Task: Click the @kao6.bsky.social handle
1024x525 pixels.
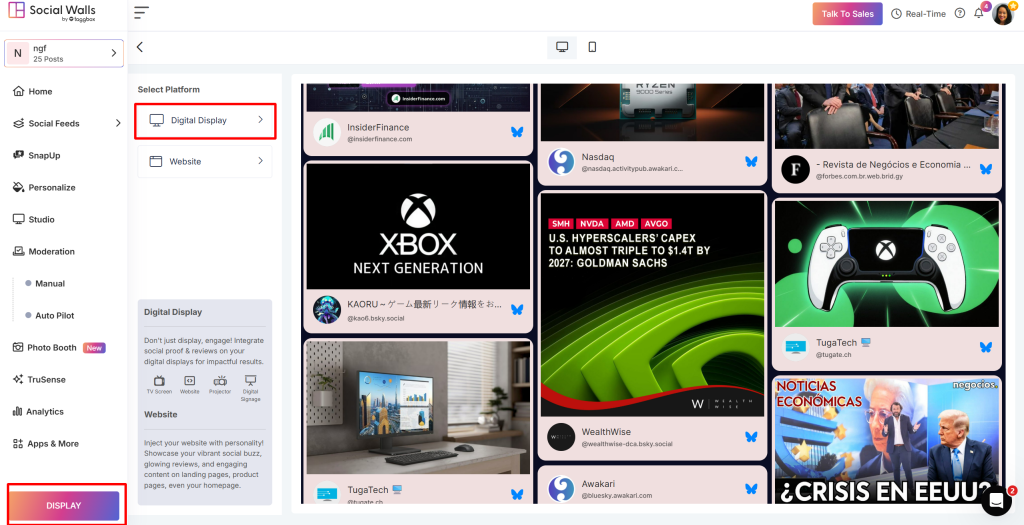Action: 376,318
